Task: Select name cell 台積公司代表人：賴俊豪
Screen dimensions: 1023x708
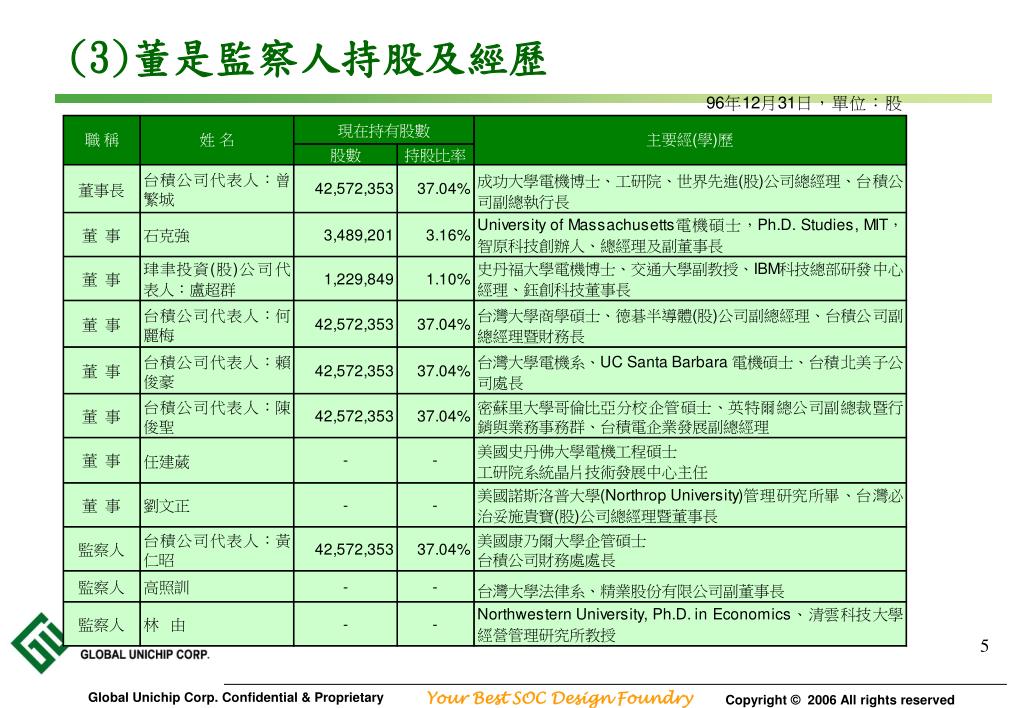Action: pos(217,371)
